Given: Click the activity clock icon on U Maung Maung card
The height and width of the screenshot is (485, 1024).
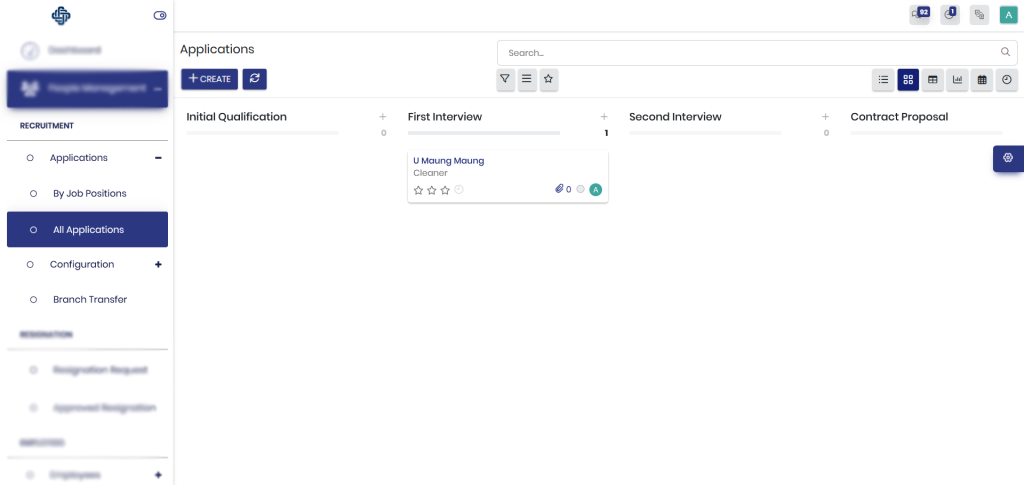Looking at the screenshot, I should (x=458, y=189).
